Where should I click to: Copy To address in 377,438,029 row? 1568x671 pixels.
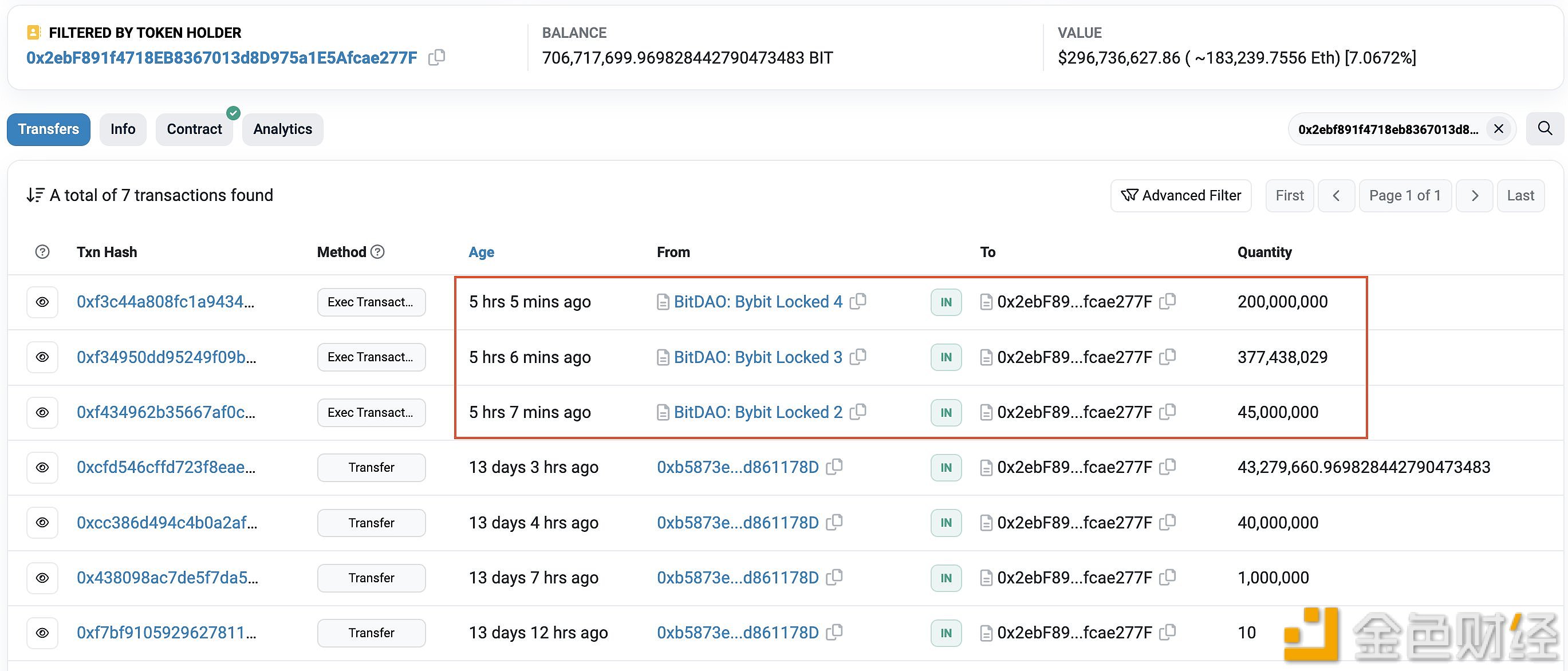pos(1168,357)
